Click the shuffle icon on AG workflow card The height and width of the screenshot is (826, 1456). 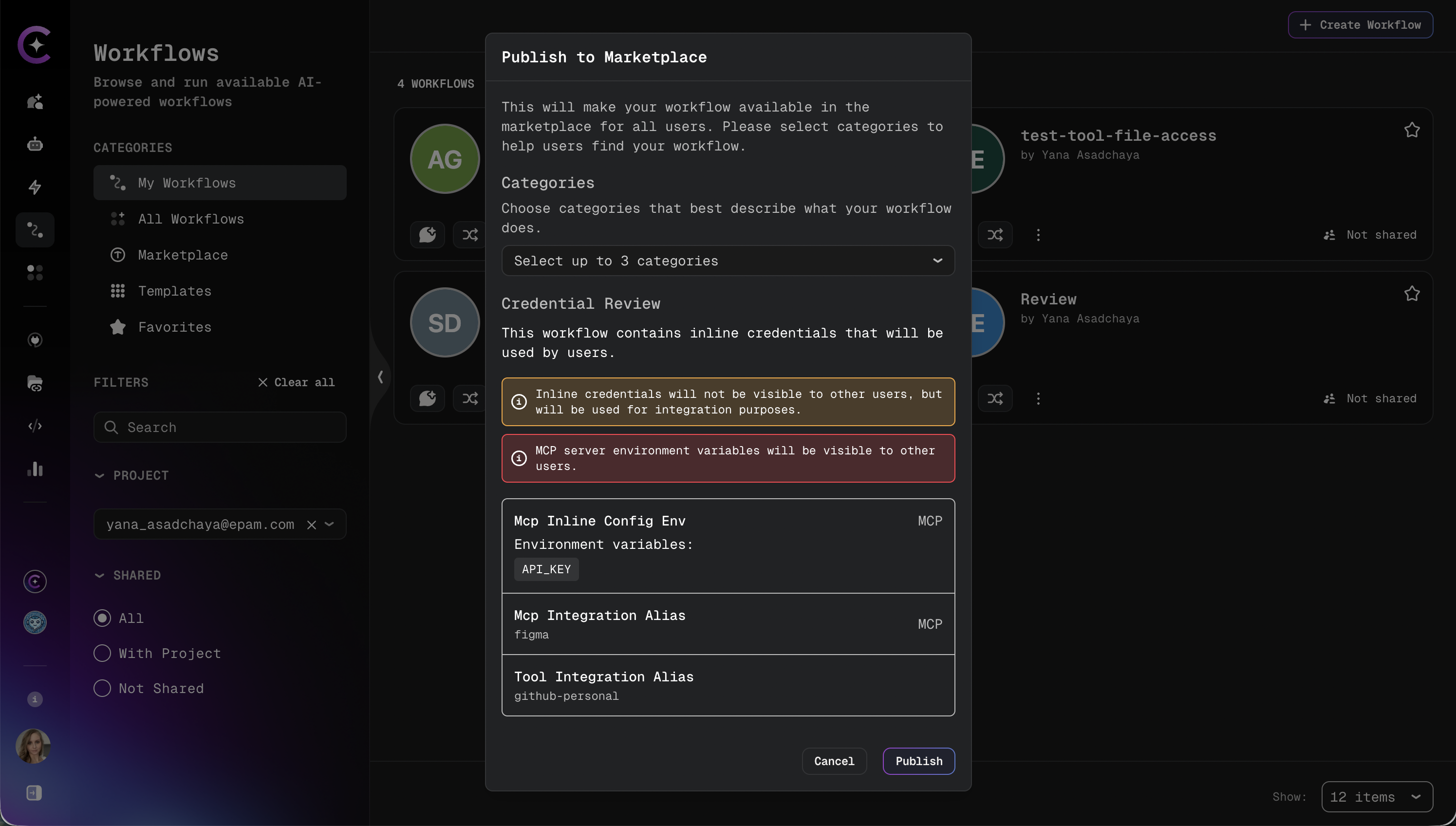[469, 234]
